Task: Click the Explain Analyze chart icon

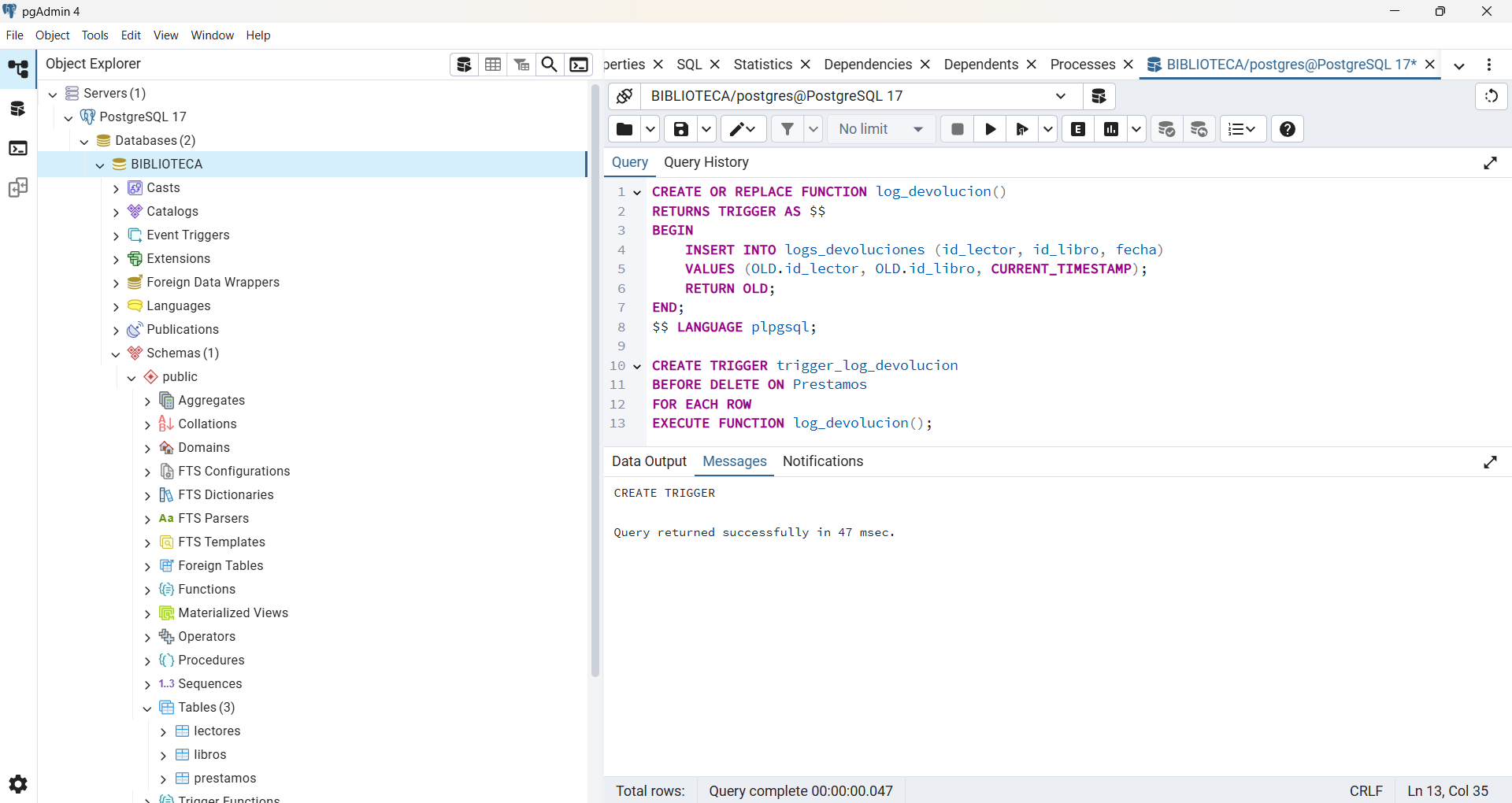Action: (1111, 129)
